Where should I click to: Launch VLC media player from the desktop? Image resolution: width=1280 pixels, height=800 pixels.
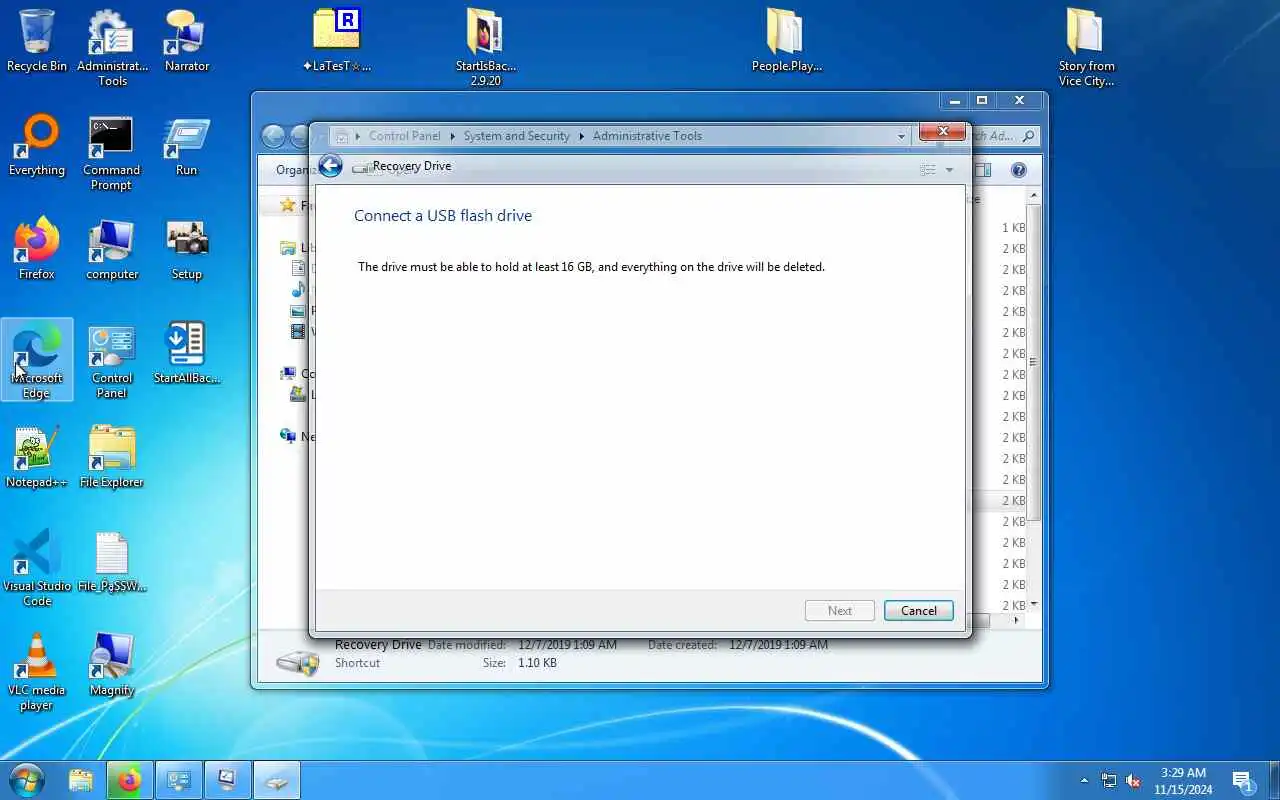coord(37,672)
